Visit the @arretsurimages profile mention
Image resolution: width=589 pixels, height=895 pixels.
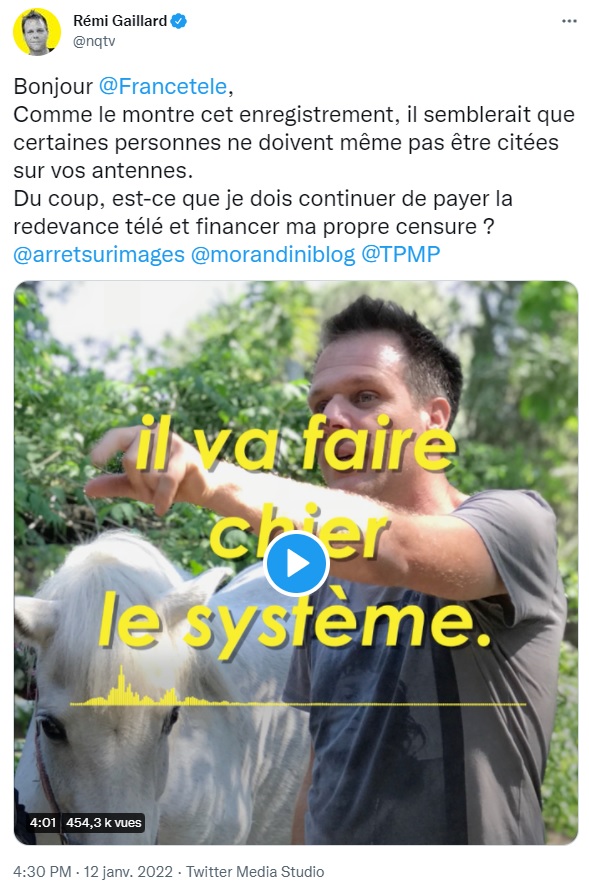99,255
